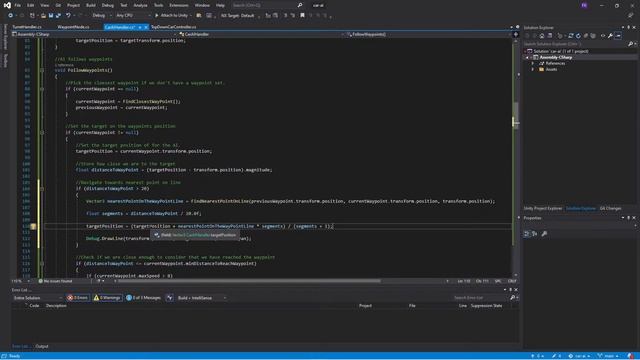Screen dimensions: 640x360
Task: Toggle the 0 of 3 Messages filter
Action: (x=143, y=298)
